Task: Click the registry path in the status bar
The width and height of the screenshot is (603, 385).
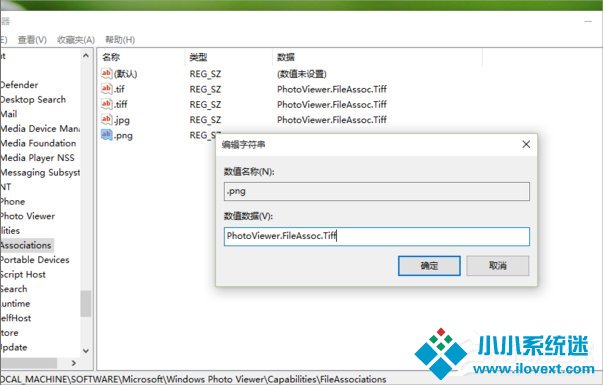Action: click(x=193, y=379)
